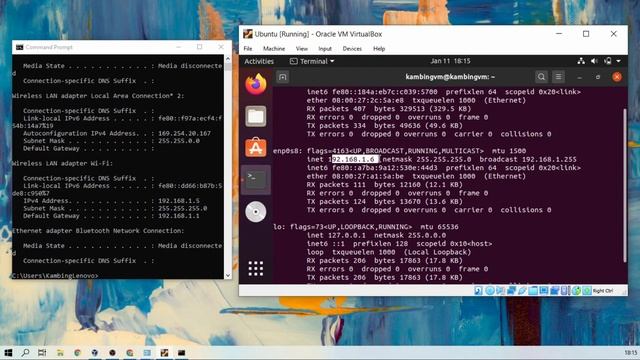Image resolution: width=640 pixels, height=360 pixels.
Task: Click display indicator in VirtualBox status bar
Action: (x=544, y=291)
